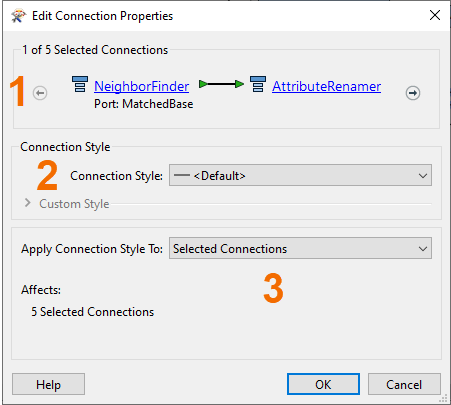Open the Apply Connection Style To dropdown
This screenshot has height=405, width=451.
300,248
